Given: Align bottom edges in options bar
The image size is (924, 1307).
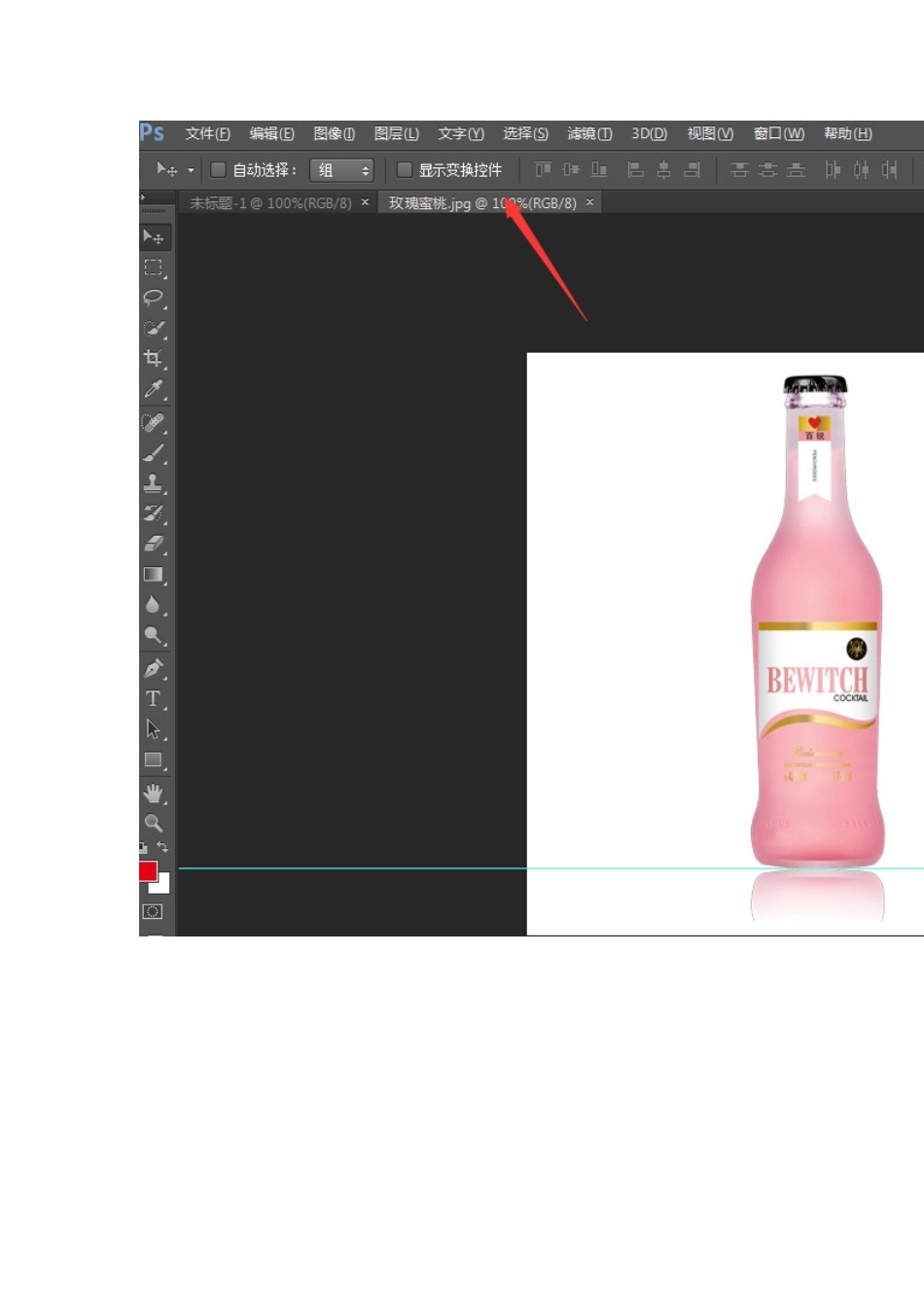Looking at the screenshot, I should click(x=599, y=170).
